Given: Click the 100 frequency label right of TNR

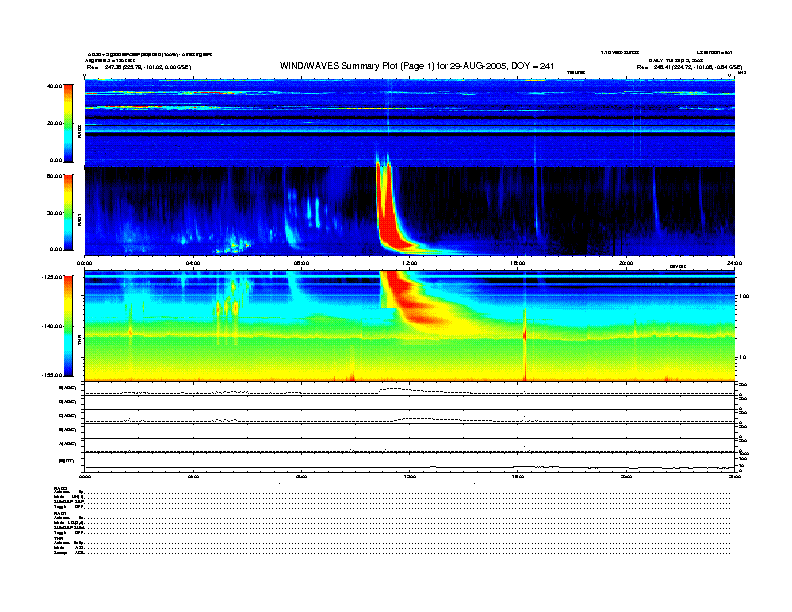Looking at the screenshot, I should pyautogui.click(x=744, y=296).
